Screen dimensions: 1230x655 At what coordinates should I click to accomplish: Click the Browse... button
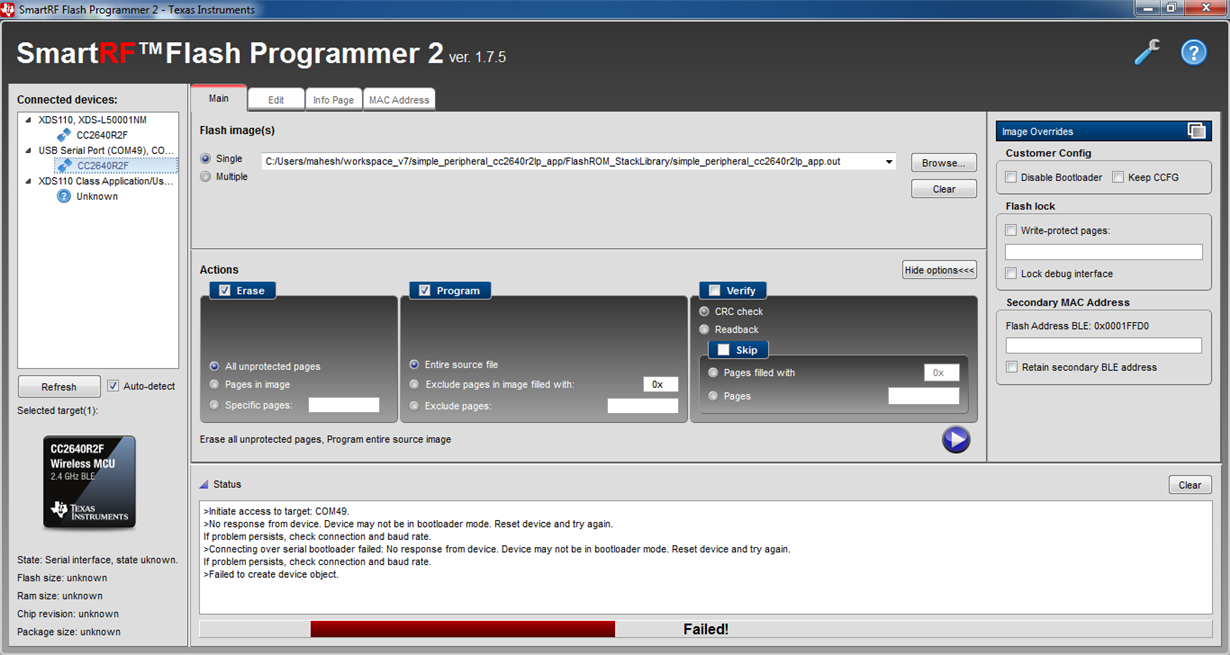944,163
